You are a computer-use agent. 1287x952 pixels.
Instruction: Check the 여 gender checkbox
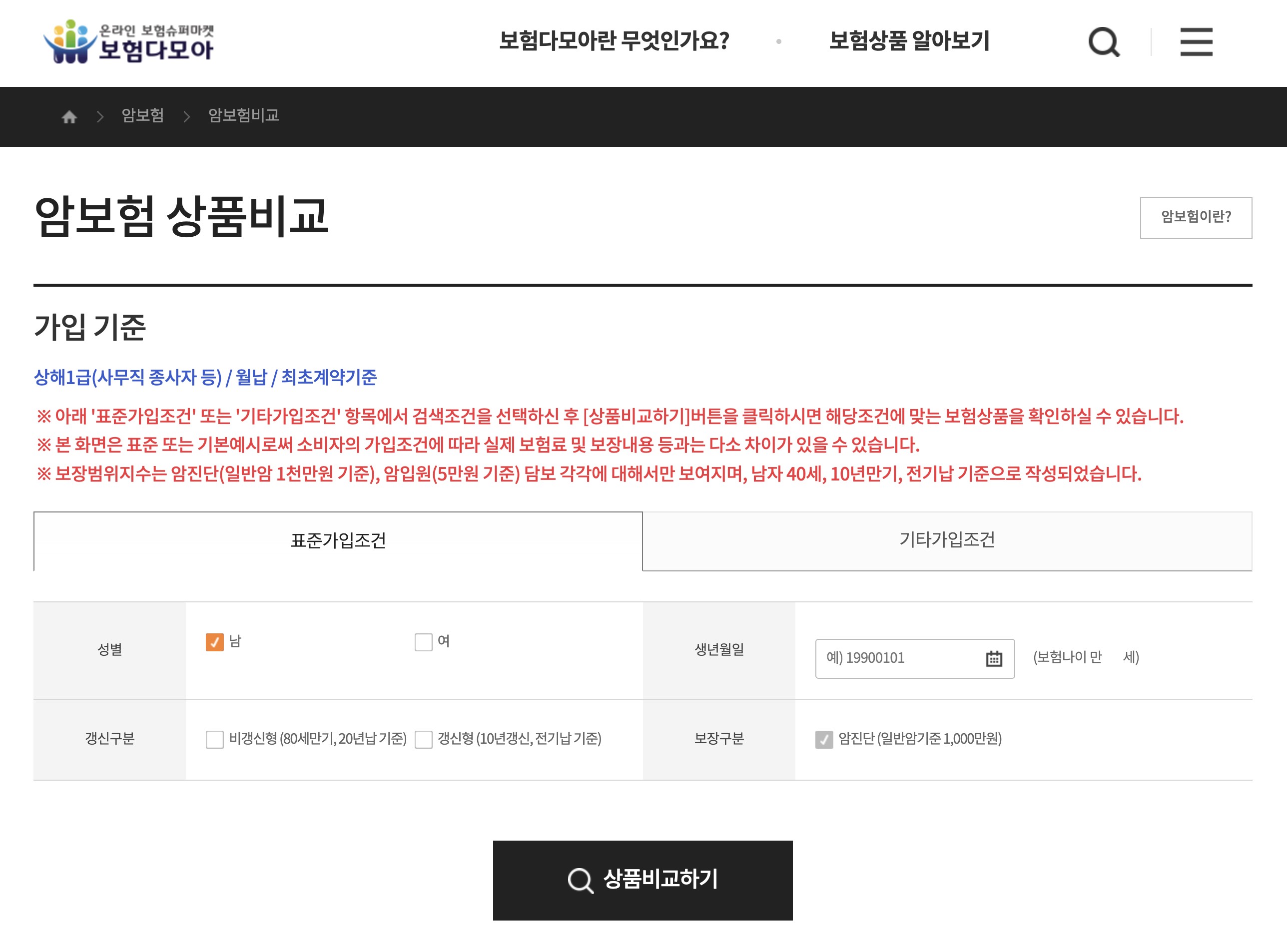pos(424,642)
